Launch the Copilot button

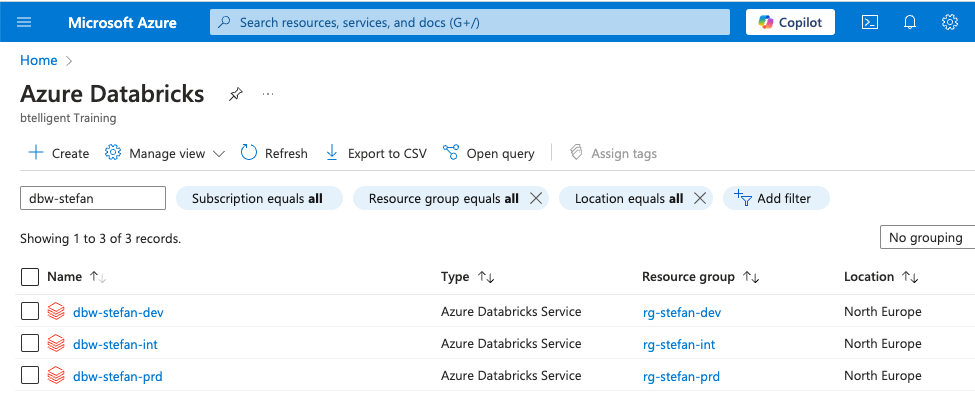click(x=790, y=22)
